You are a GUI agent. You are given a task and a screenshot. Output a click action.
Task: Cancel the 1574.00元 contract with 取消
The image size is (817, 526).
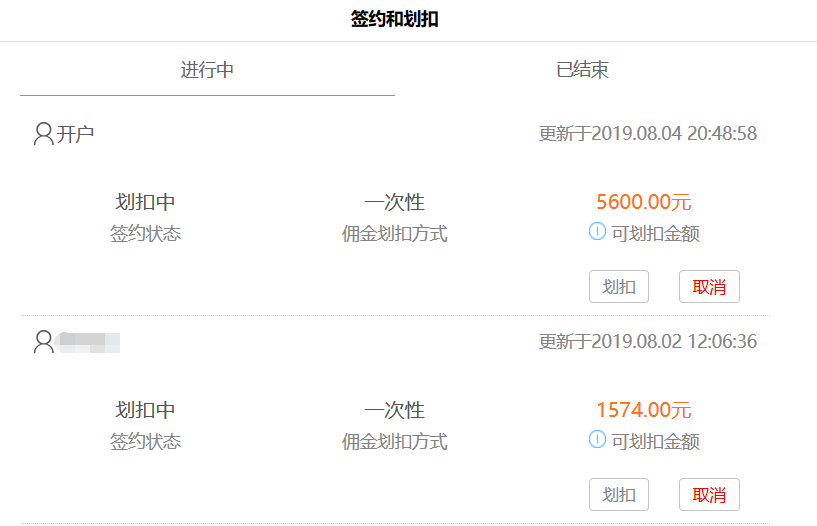tap(709, 494)
